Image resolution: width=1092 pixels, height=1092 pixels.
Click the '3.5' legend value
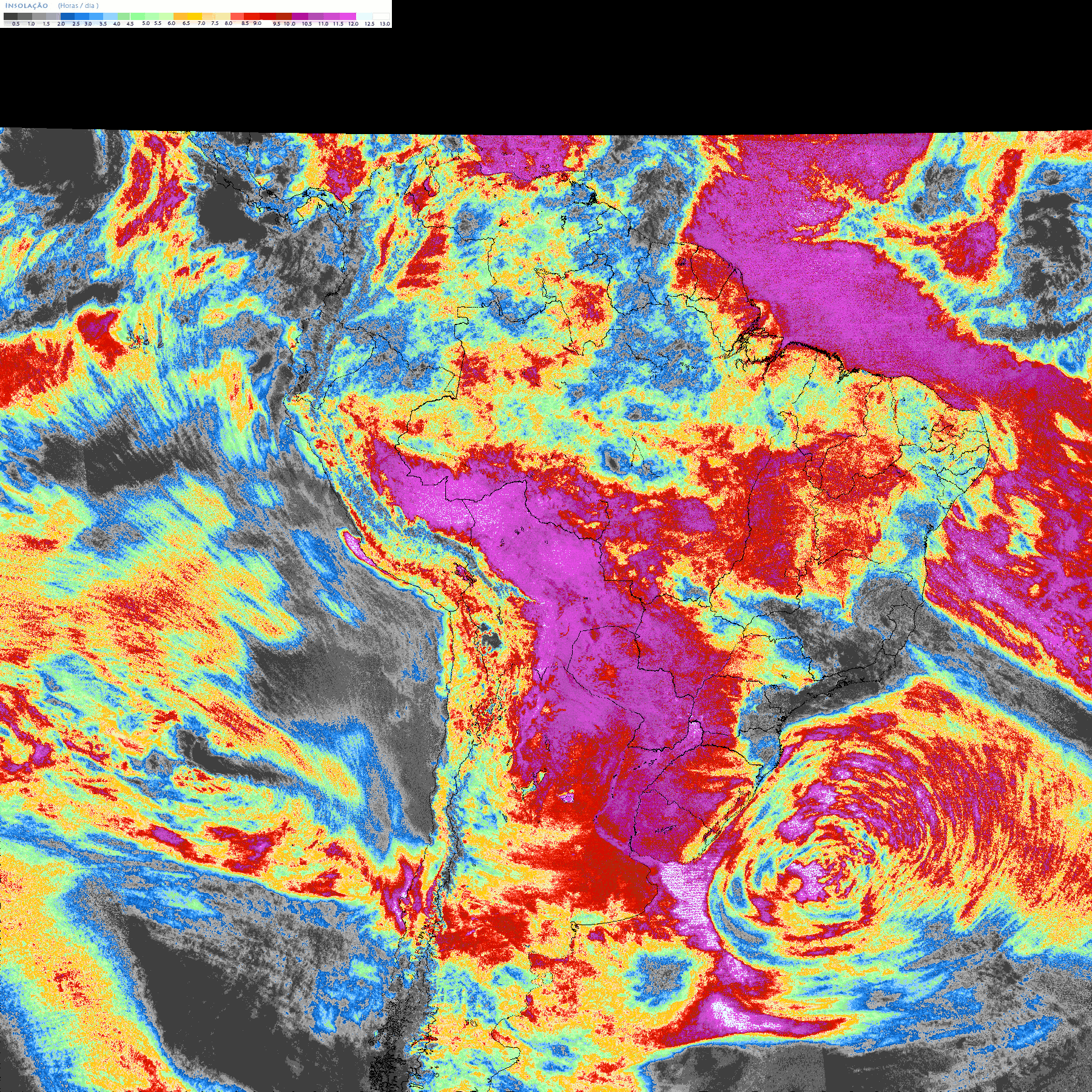(x=103, y=24)
